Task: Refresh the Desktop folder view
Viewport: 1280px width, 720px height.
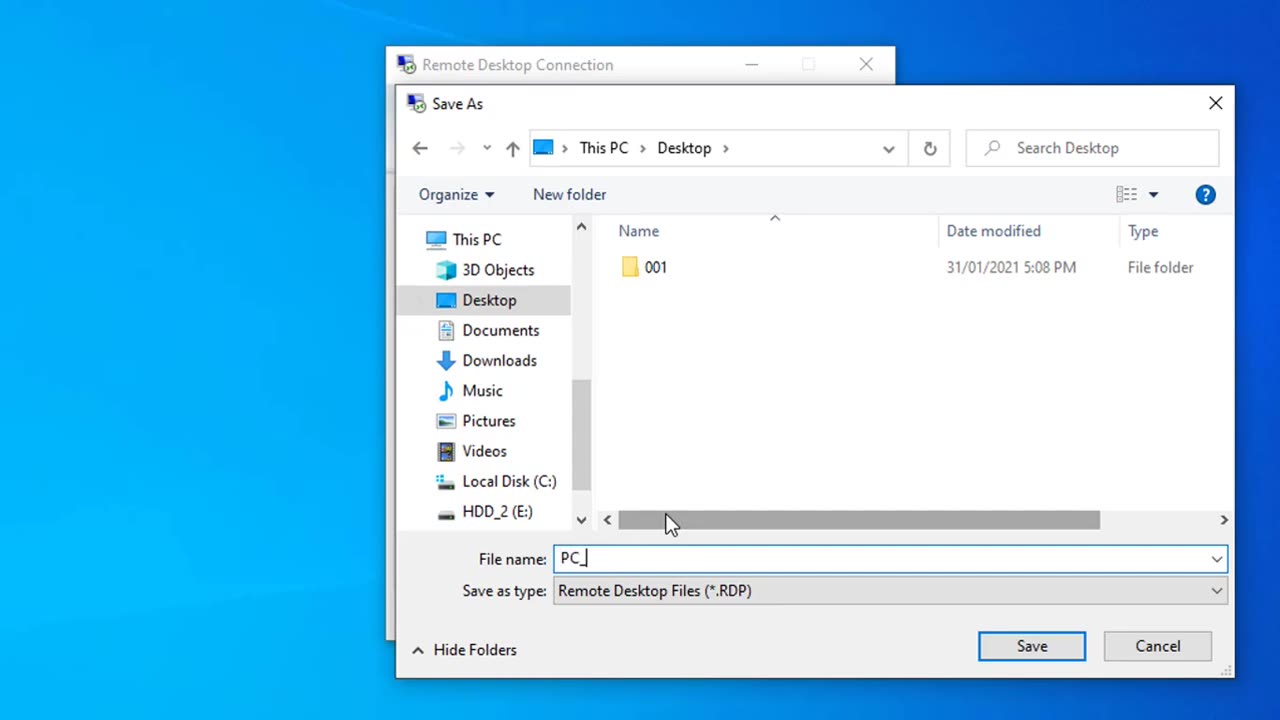Action: point(930,148)
